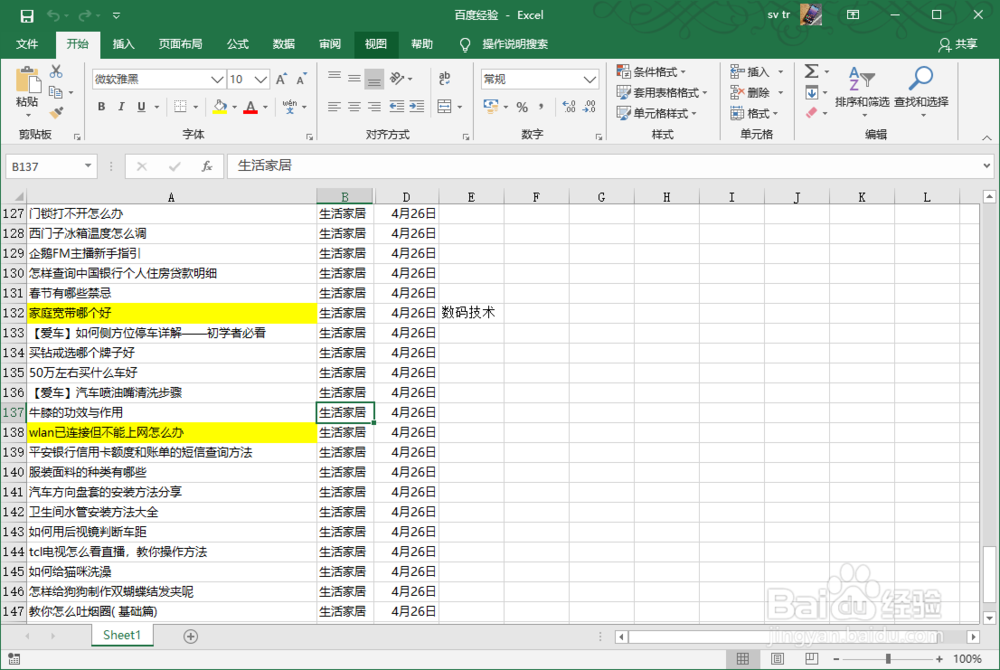Click the AutoSum (Σ) icon
This screenshot has height=670, width=1000.
coord(810,72)
